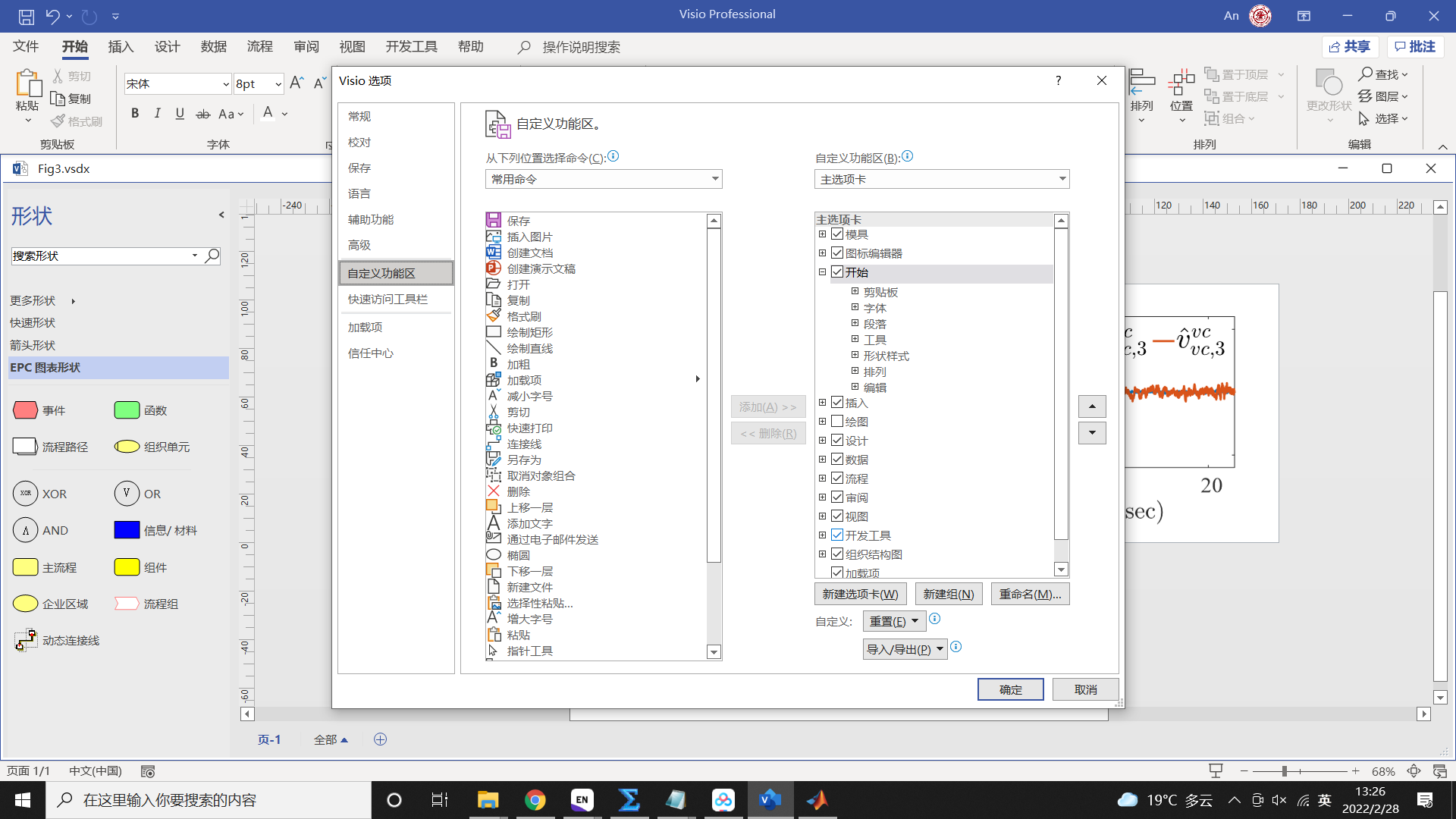Open Chrome from the taskbar
The image size is (1456, 819).
click(535, 800)
